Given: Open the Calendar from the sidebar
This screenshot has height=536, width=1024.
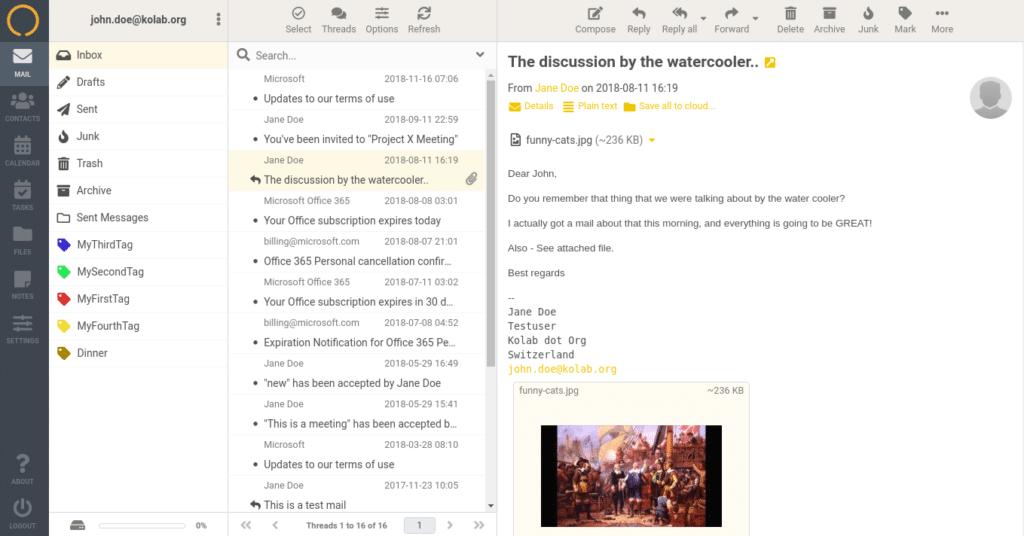Looking at the screenshot, I should (23, 150).
